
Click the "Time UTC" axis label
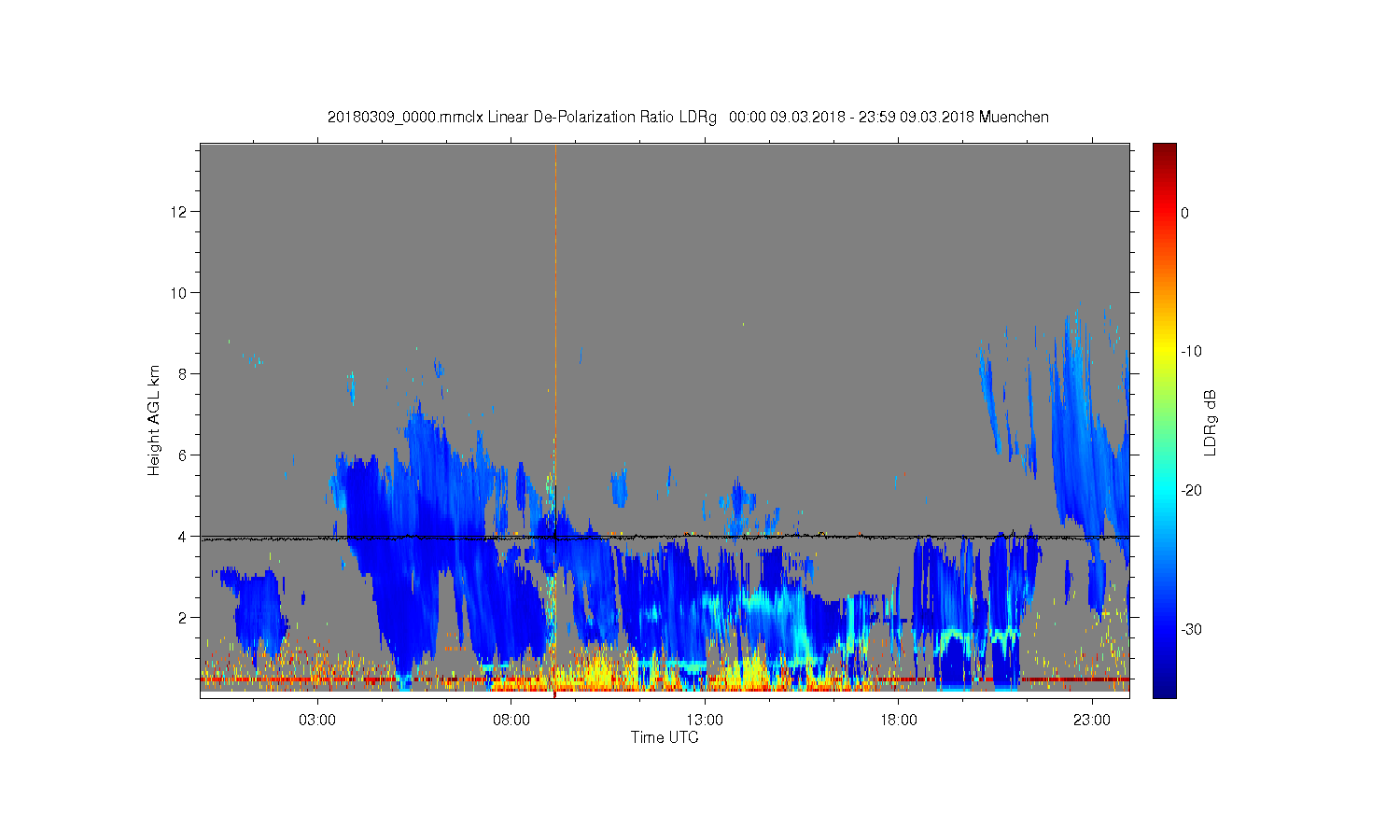point(665,737)
